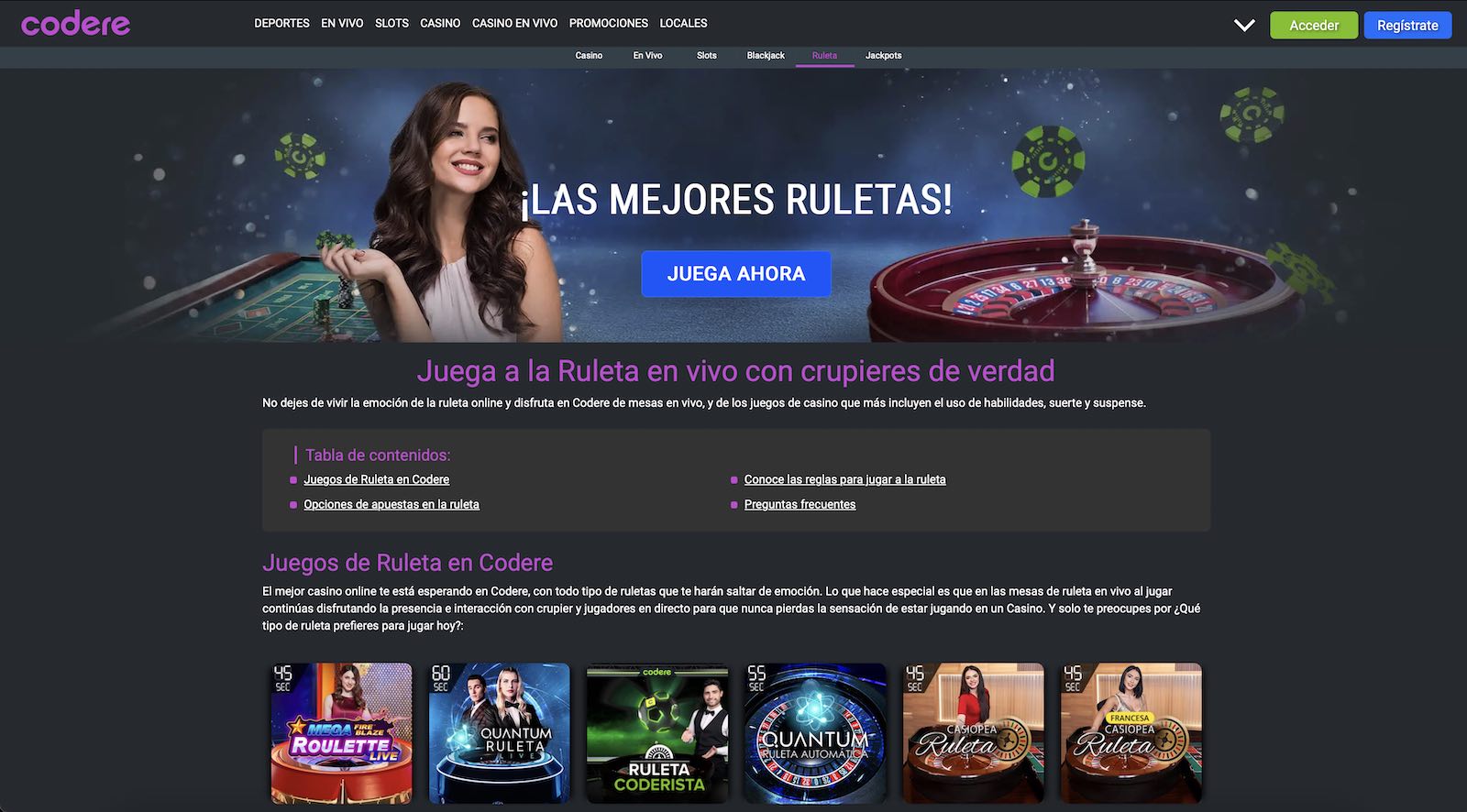
Task: Launch the Ruleta Coderista game tile
Action: [657, 733]
